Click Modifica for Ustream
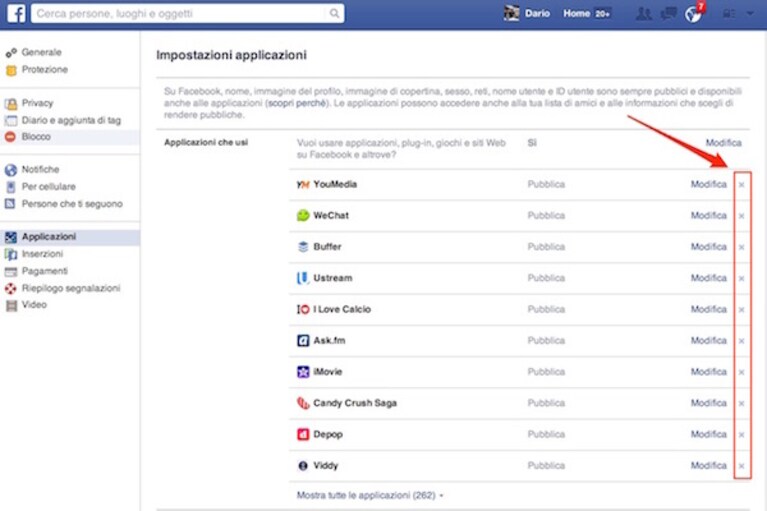 tap(708, 278)
